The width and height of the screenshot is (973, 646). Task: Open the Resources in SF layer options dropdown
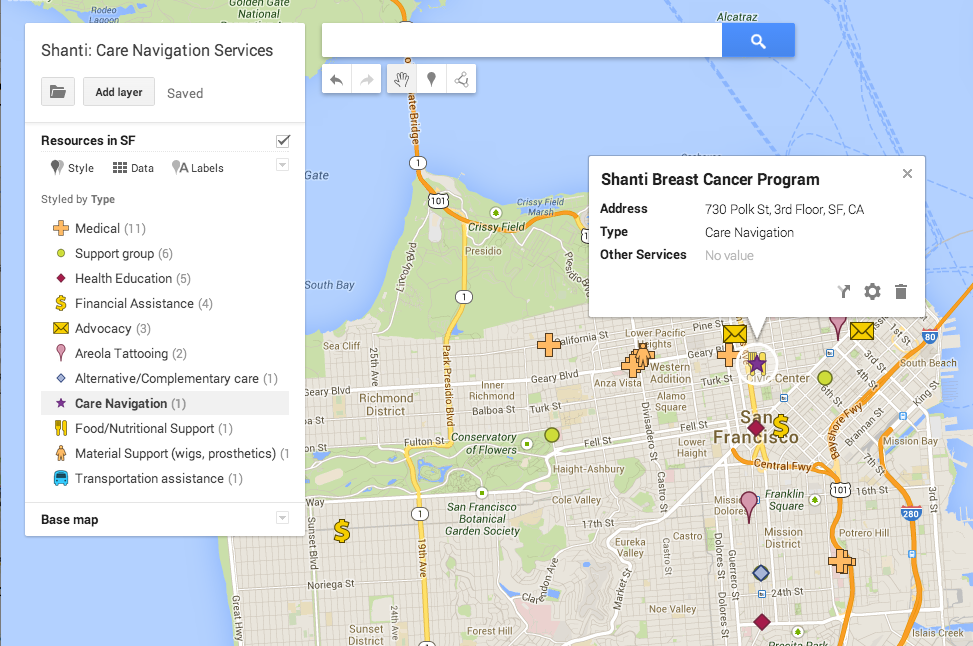click(282, 165)
